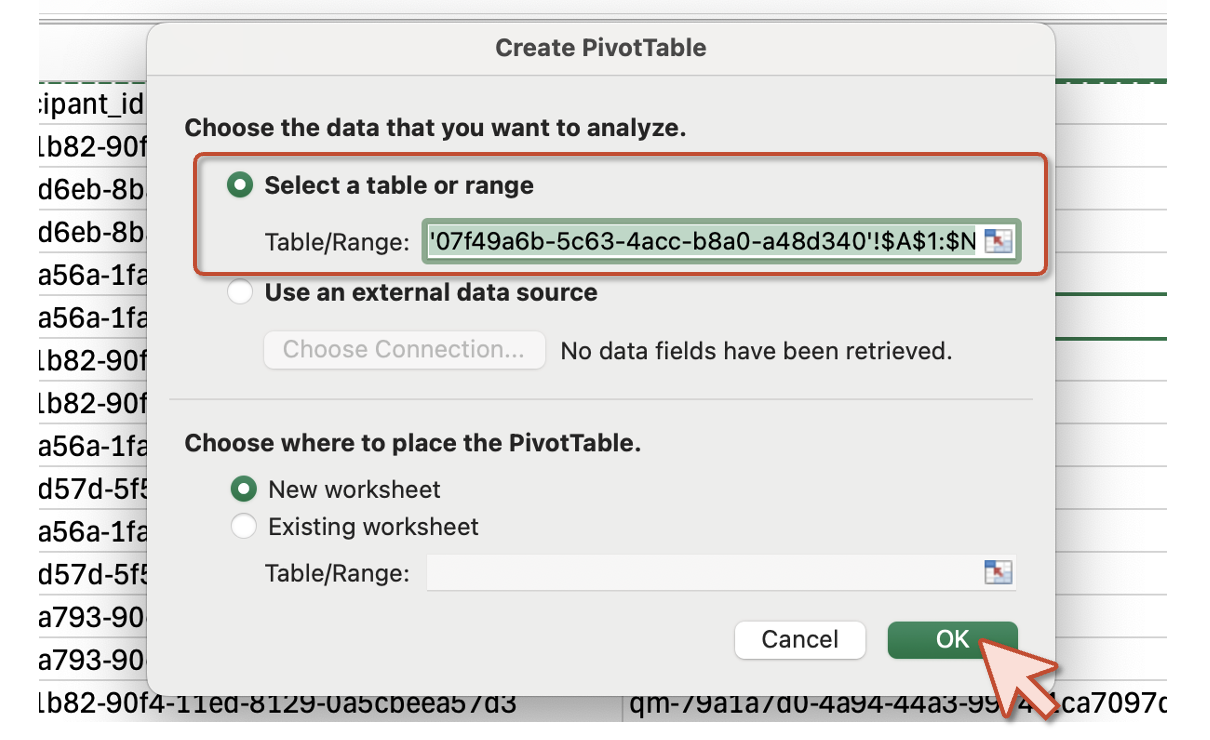Enable the 'Select a table or range' option
Image resolution: width=1210 pixels, height=740 pixels.
coord(240,186)
